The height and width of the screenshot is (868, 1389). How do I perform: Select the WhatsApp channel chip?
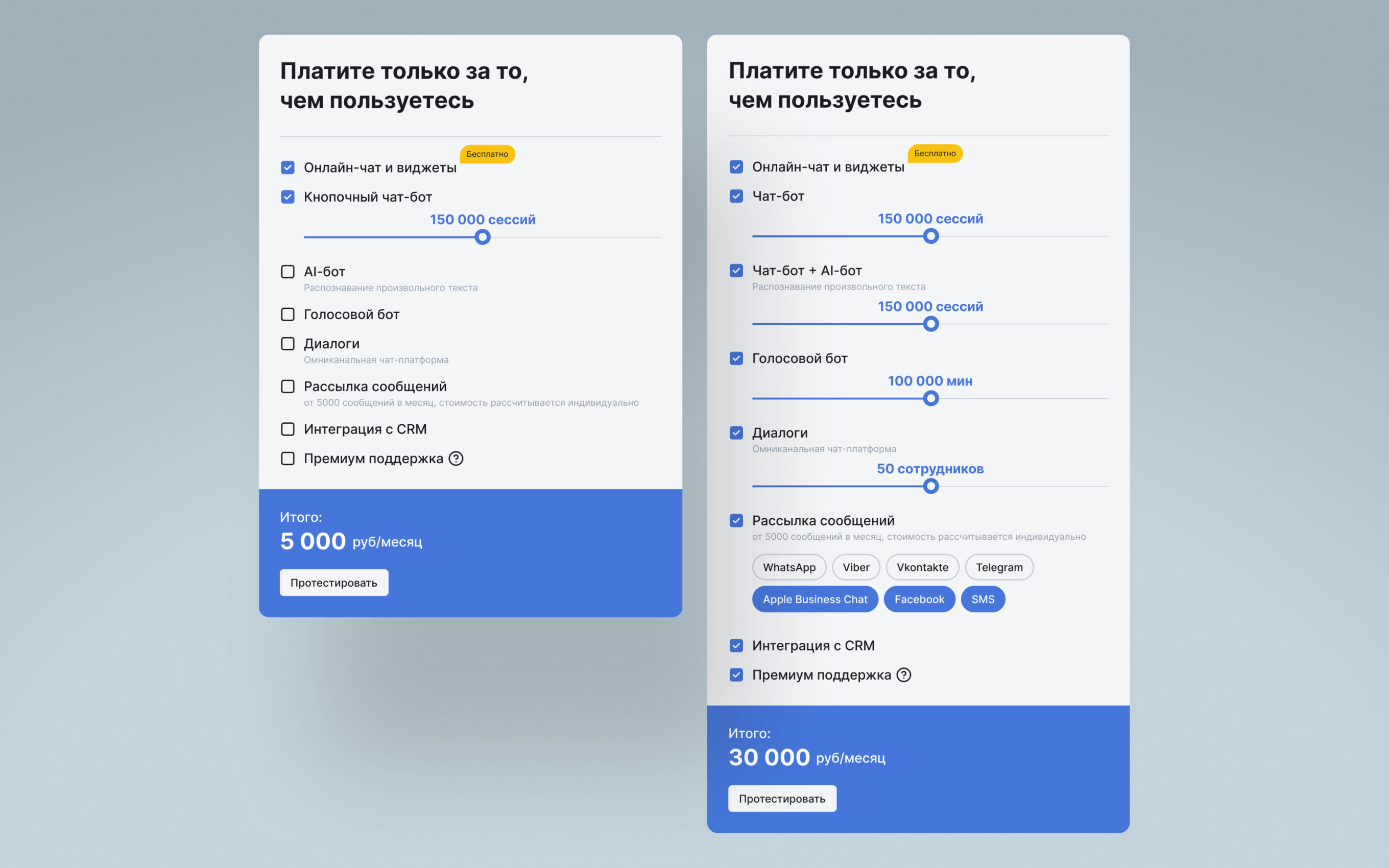788,567
